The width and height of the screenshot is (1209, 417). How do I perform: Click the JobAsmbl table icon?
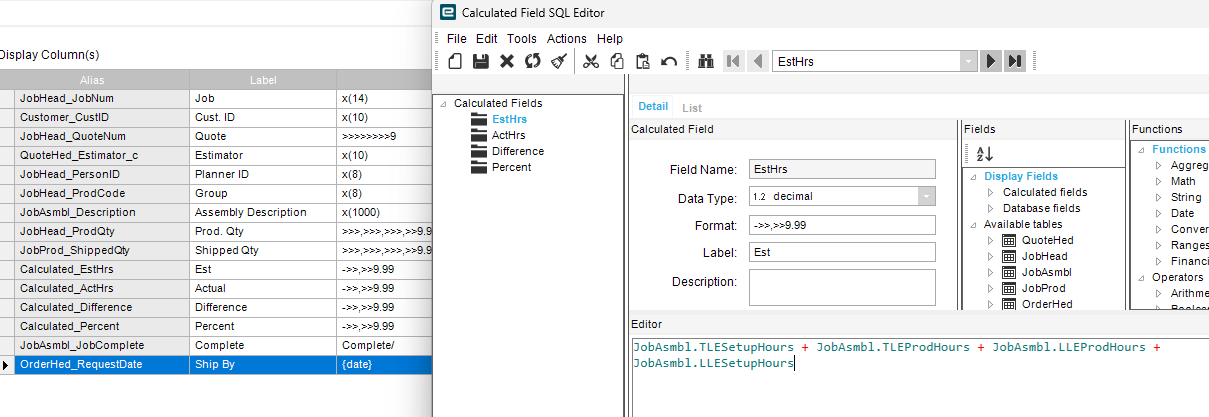pos(1009,273)
